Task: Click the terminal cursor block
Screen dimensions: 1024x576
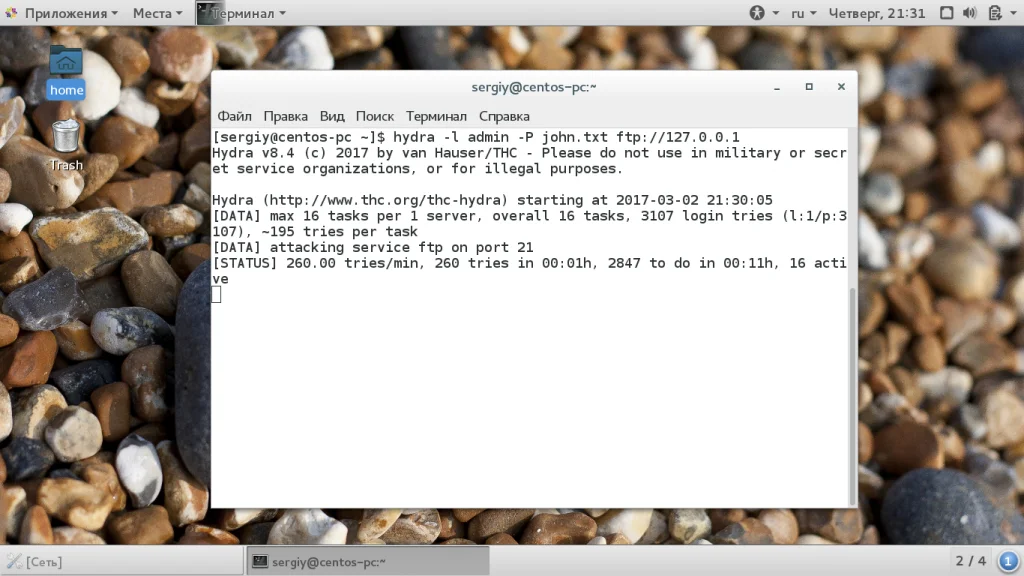Action: pos(216,295)
